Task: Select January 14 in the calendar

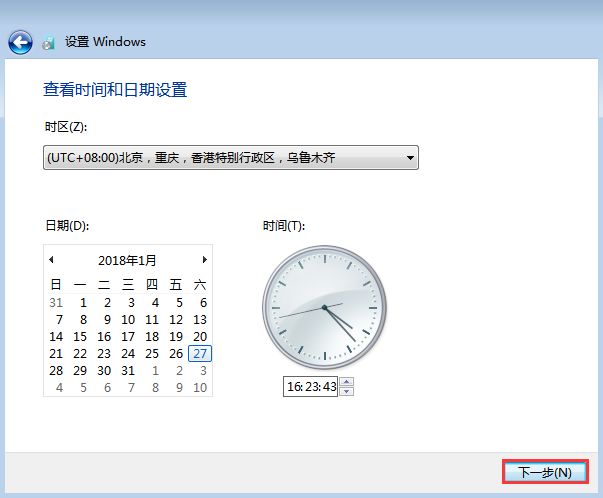Action: [56, 336]
